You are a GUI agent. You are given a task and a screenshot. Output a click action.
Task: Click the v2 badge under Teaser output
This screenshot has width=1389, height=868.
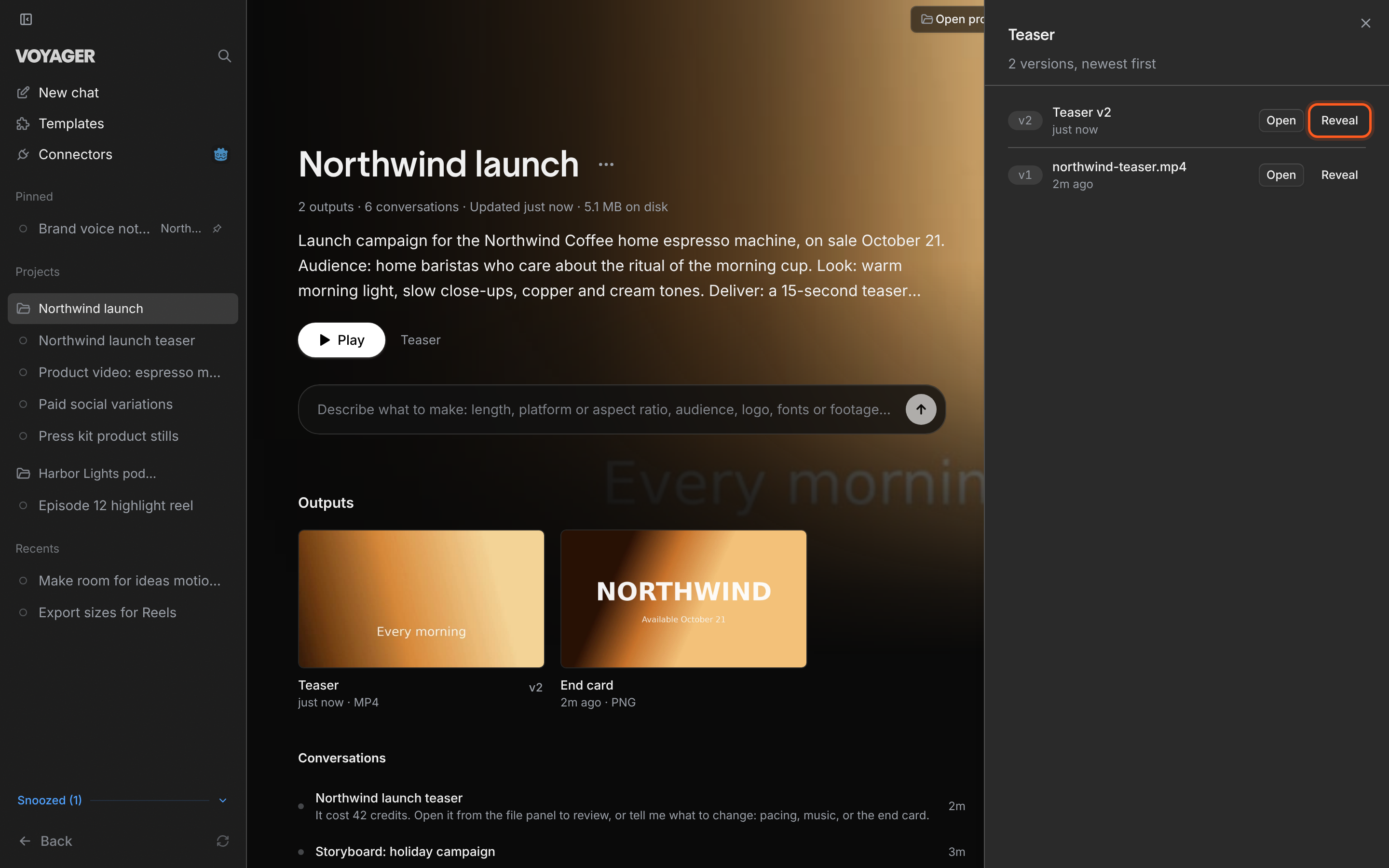coord(535,688)
